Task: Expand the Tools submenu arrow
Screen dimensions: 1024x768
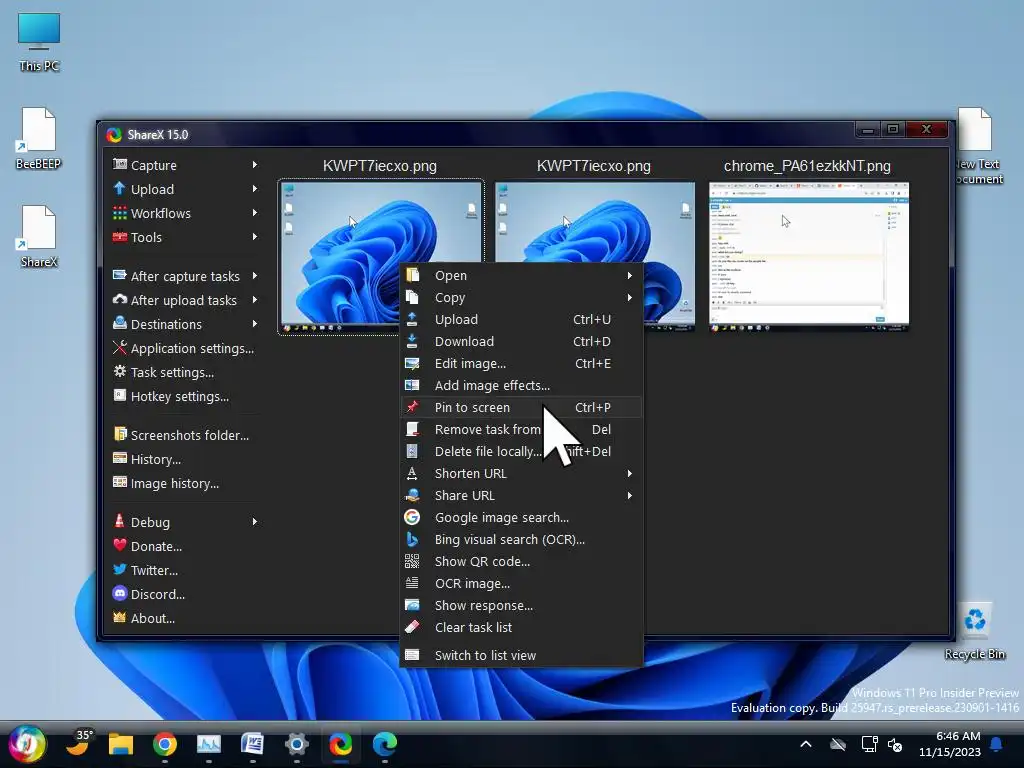Action: pos(255,237)
